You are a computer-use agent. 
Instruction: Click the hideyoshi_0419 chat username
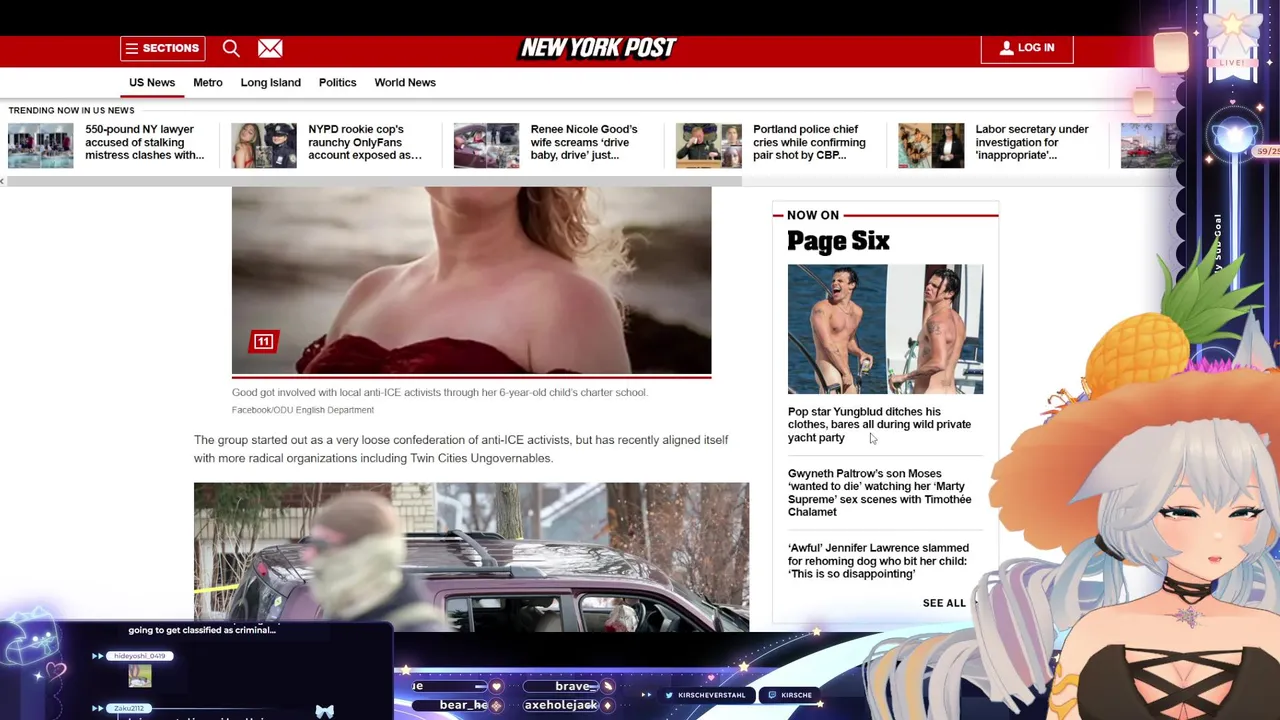(x=139, y=656)
